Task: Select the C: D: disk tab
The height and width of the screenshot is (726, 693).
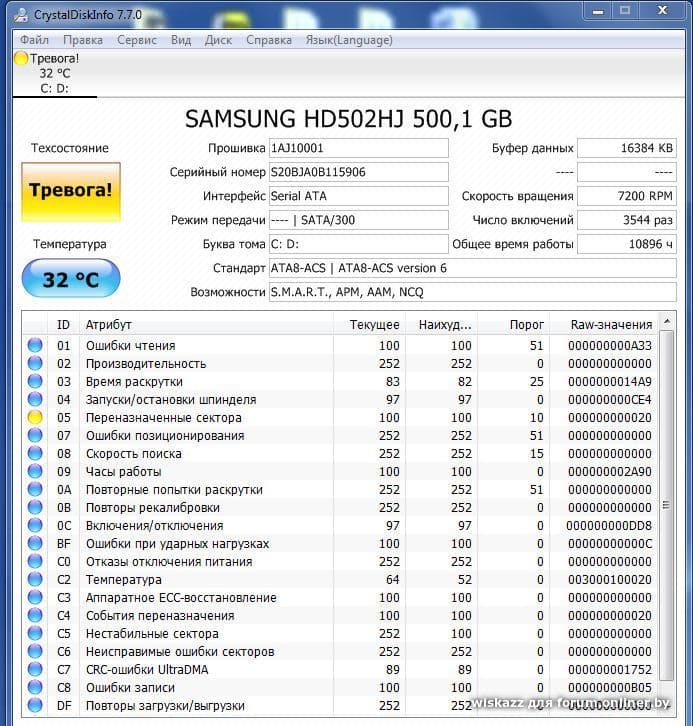Action: [x=55, y=74]
